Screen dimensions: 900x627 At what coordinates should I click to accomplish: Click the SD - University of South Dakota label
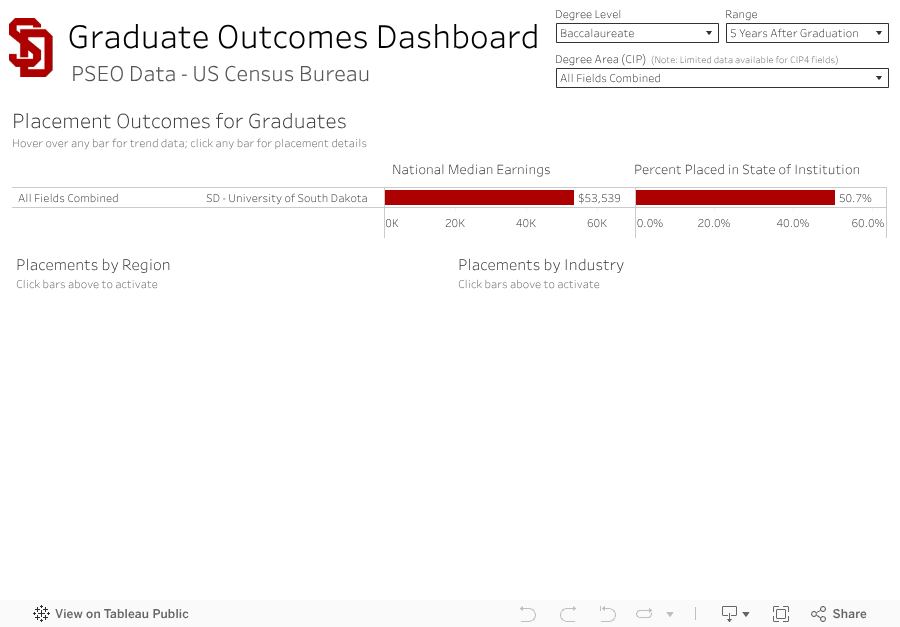coord(286,198)
